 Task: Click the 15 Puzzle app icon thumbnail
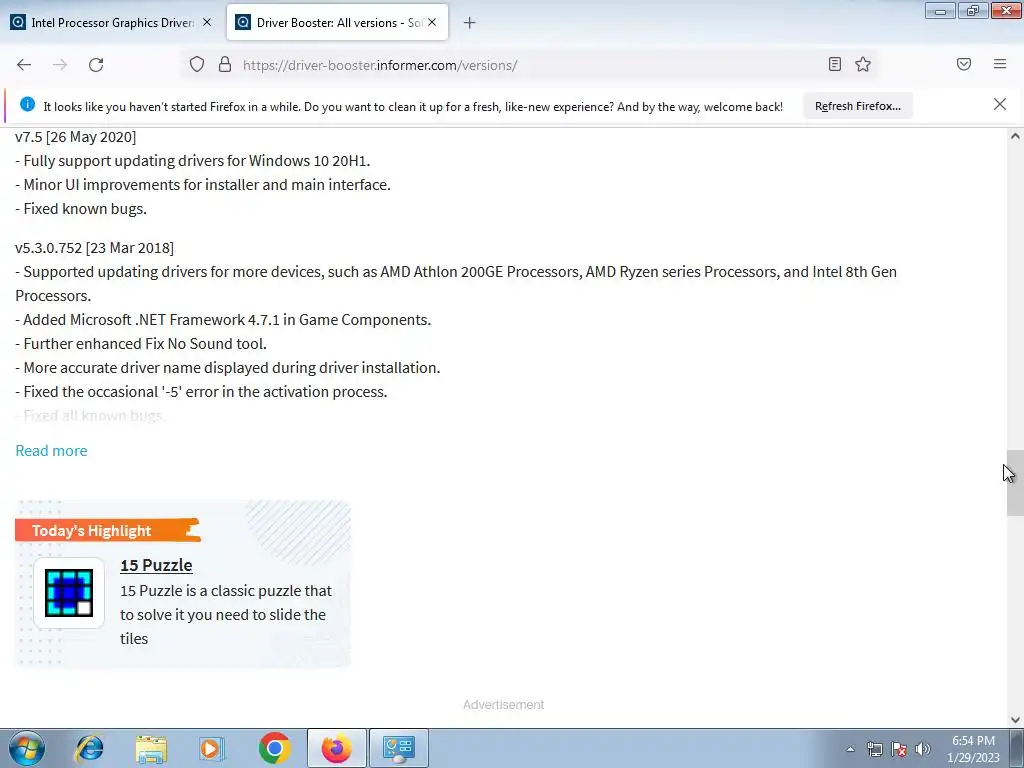[69, 593]
